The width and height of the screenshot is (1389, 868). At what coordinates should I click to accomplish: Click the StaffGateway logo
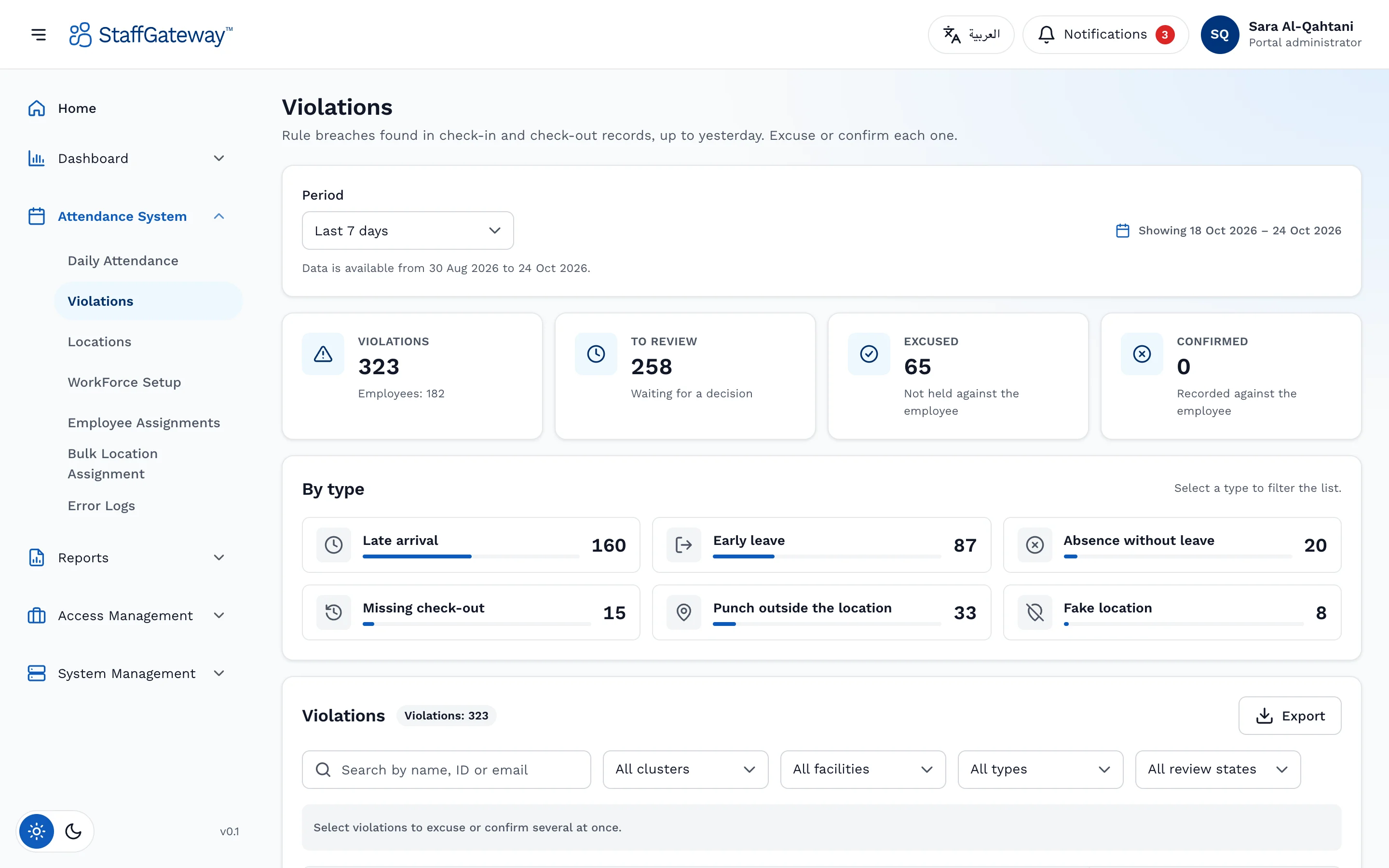point(150,34)
